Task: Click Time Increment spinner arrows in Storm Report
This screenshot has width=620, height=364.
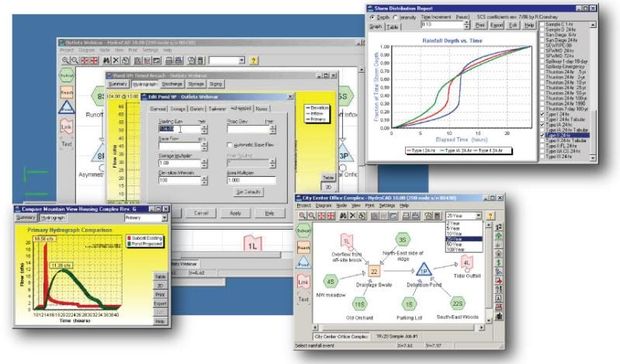Action: coord(467,25)
